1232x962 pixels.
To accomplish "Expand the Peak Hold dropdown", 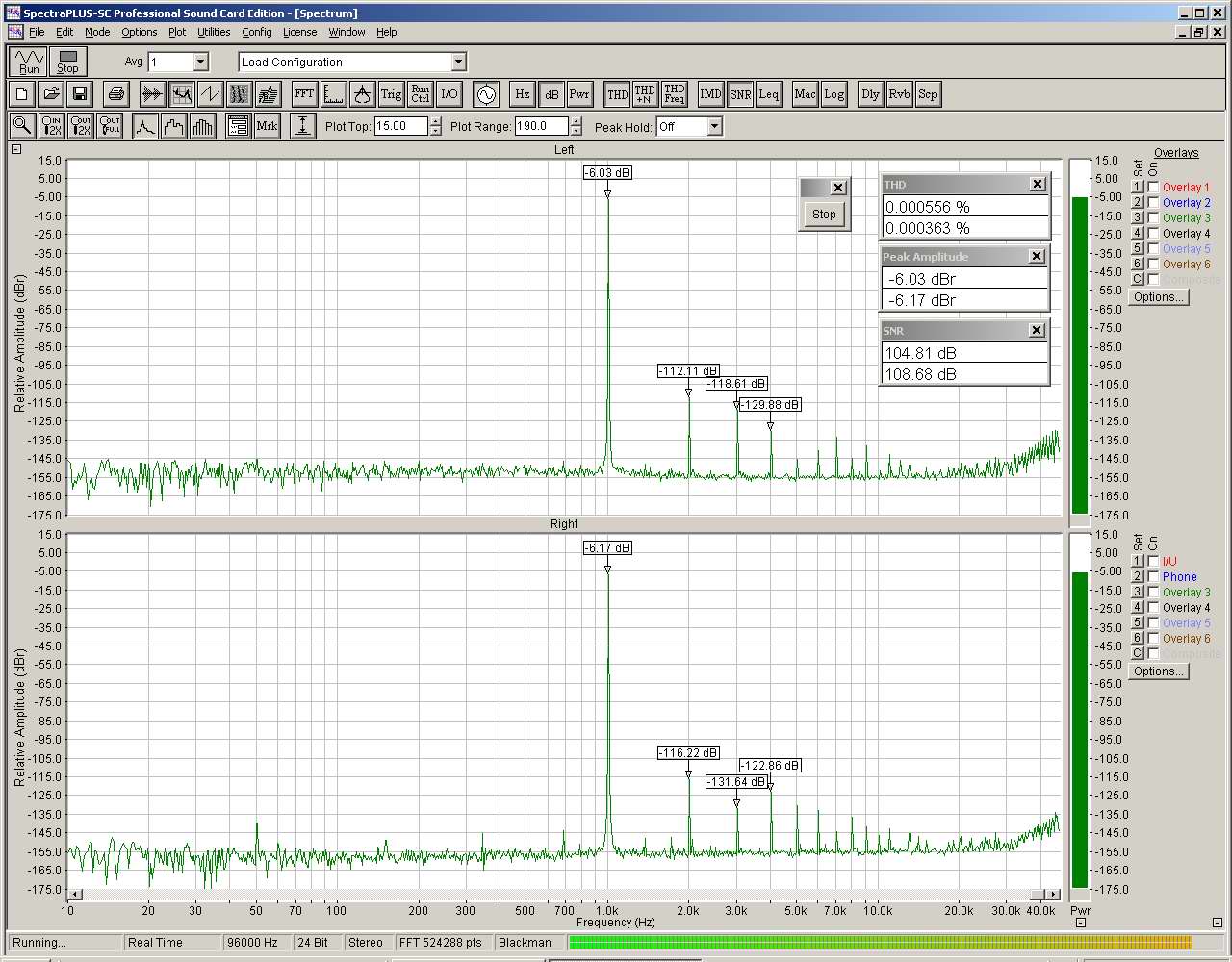I will click(714, 127).
